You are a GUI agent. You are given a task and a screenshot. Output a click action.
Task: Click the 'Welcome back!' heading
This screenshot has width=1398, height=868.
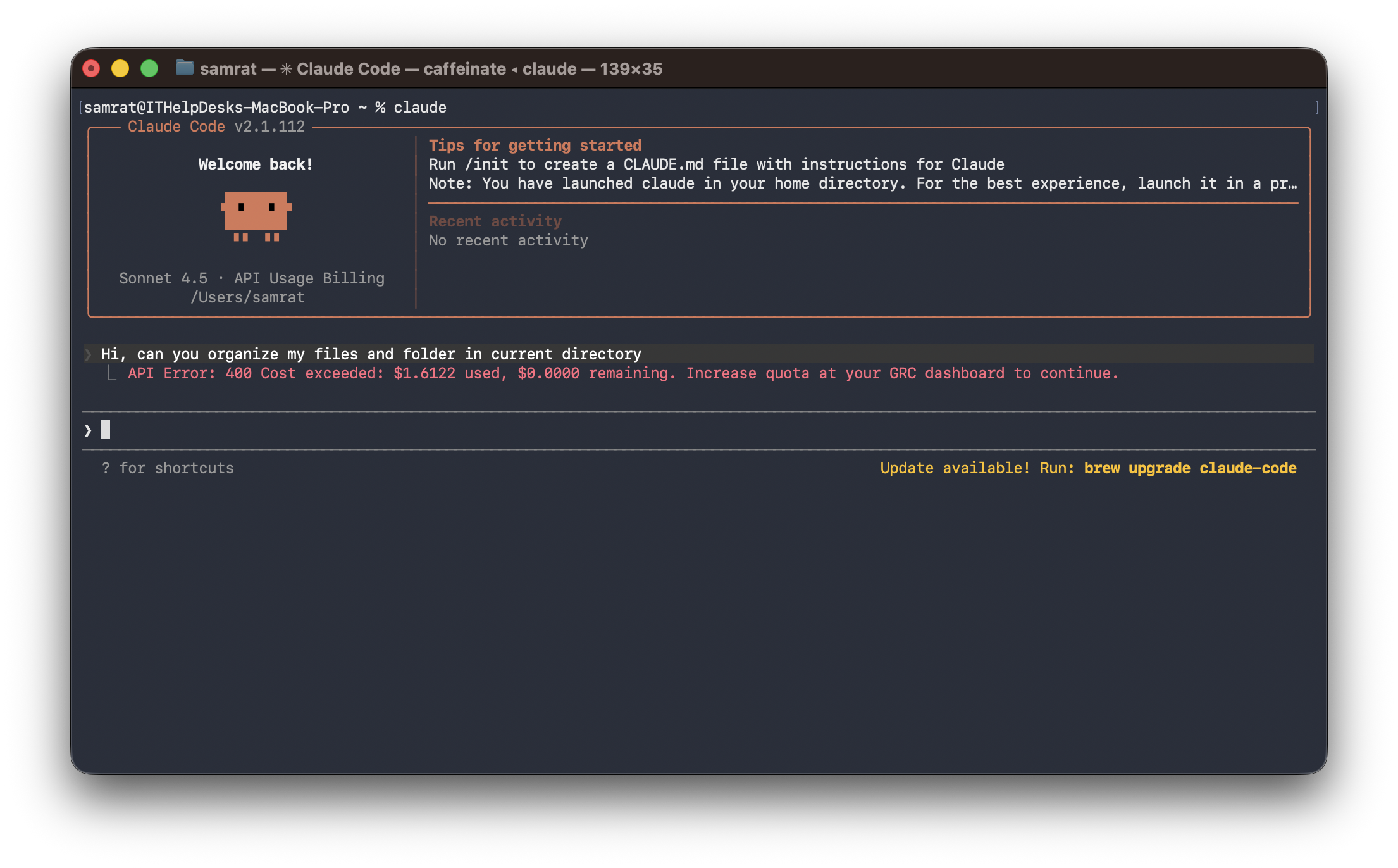[x=256, y=164]
